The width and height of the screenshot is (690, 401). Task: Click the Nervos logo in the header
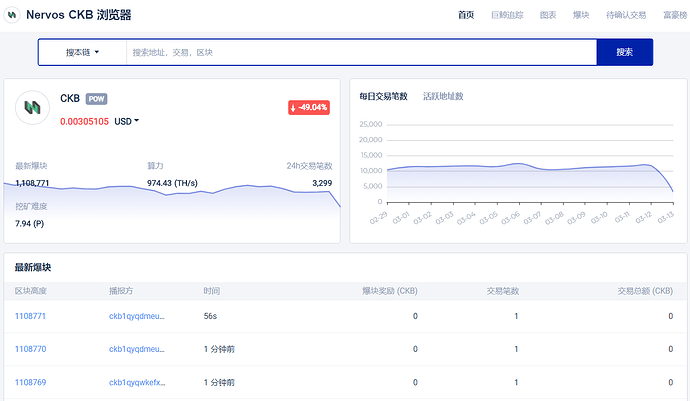[x=12, y=15]
